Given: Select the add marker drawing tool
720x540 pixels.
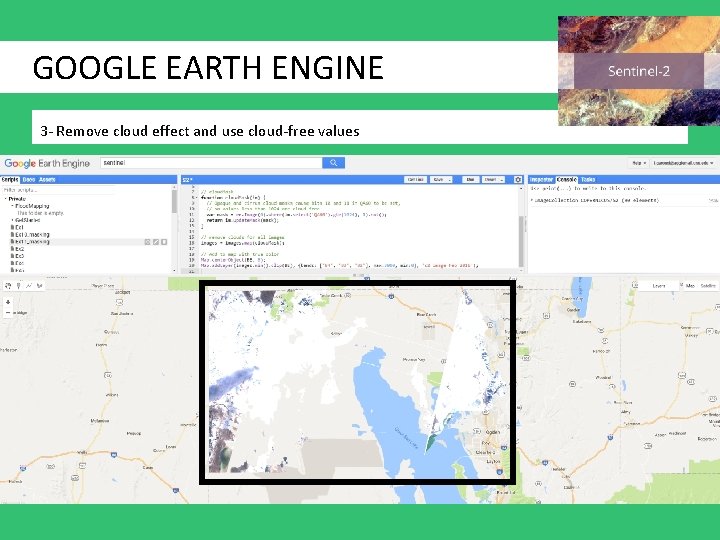Looking at the screenshot, I should (18, 286).
